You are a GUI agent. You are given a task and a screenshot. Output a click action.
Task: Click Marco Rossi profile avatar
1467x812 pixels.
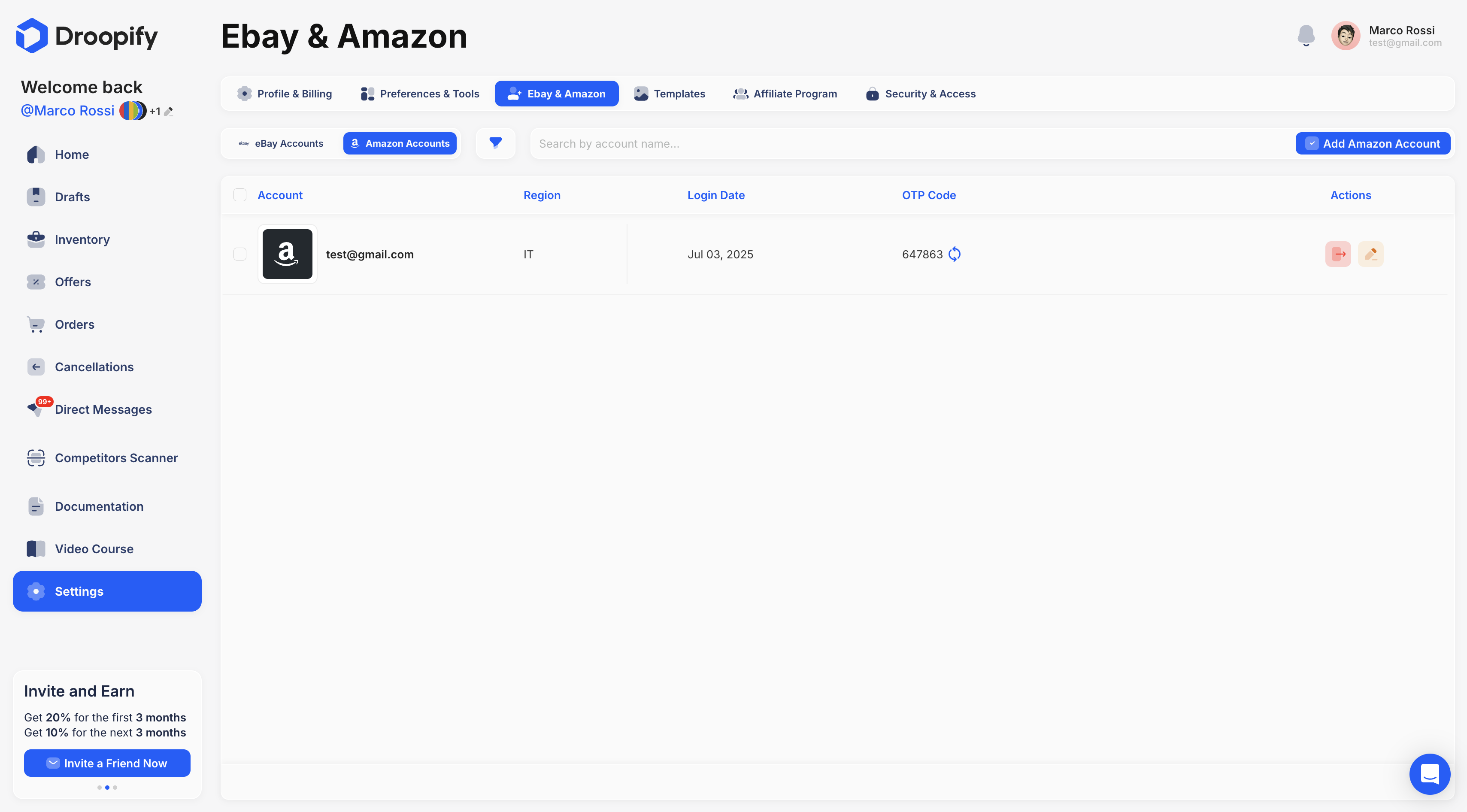pyautogui.click(x=1345, y=36)
